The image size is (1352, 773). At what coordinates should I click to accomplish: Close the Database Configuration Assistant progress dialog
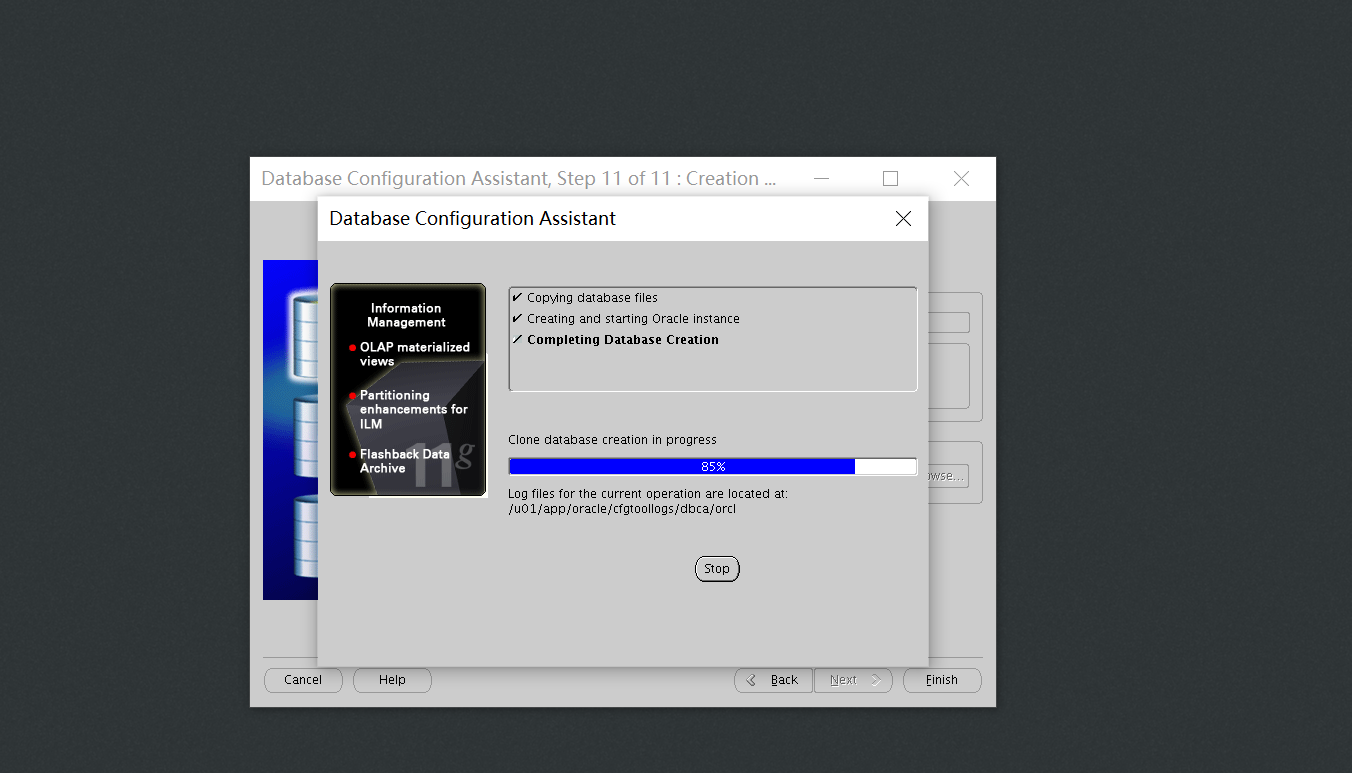coord(903,218)
